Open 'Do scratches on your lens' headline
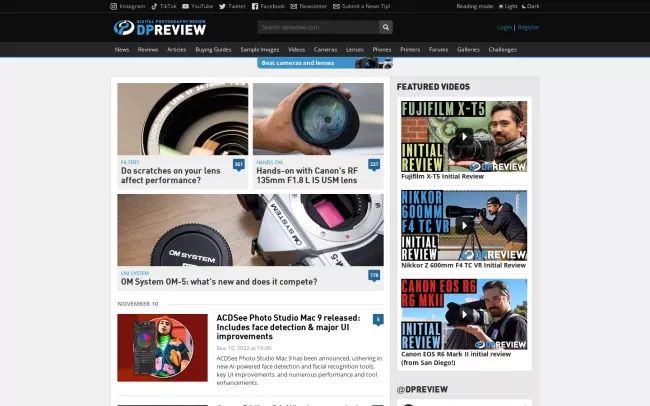 click(x=171, y=175)
